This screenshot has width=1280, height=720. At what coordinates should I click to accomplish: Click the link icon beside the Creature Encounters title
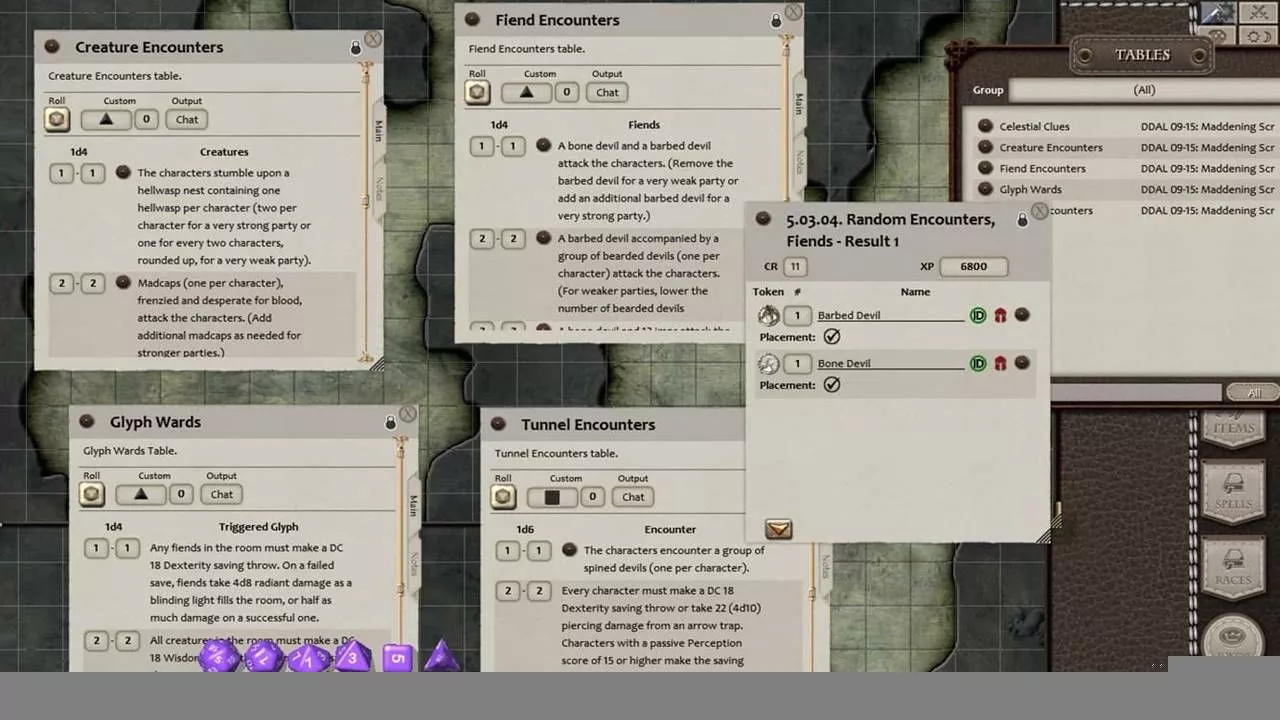(52, 47)
